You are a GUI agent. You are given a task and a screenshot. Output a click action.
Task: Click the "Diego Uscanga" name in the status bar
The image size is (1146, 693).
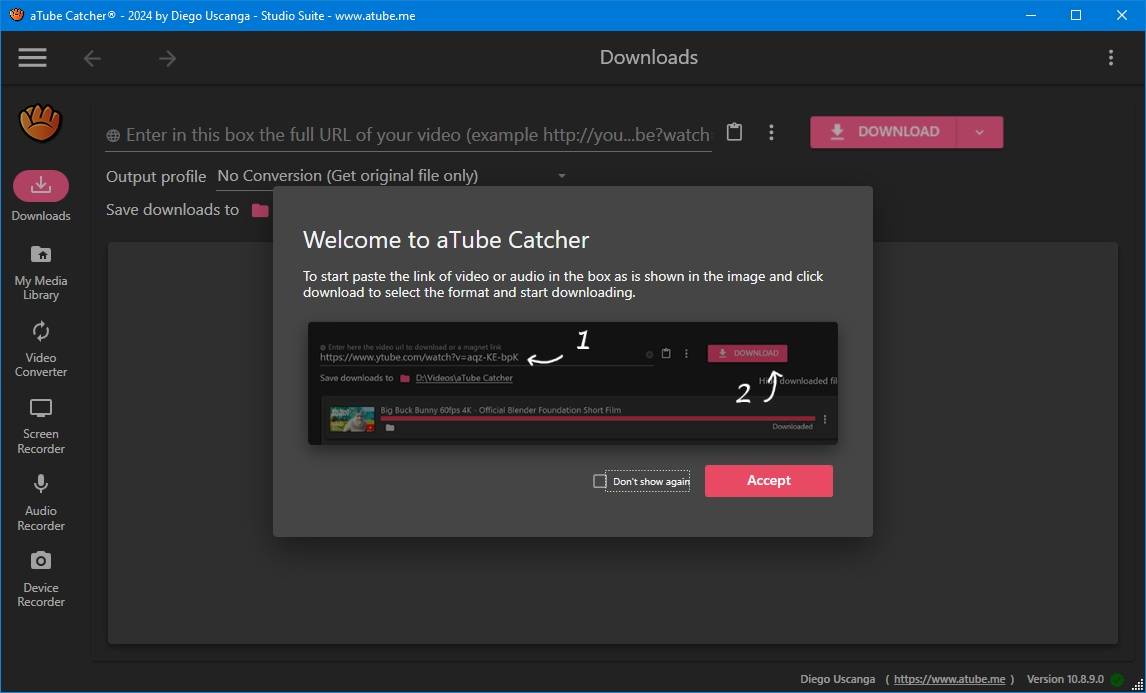tap(838, 680)
